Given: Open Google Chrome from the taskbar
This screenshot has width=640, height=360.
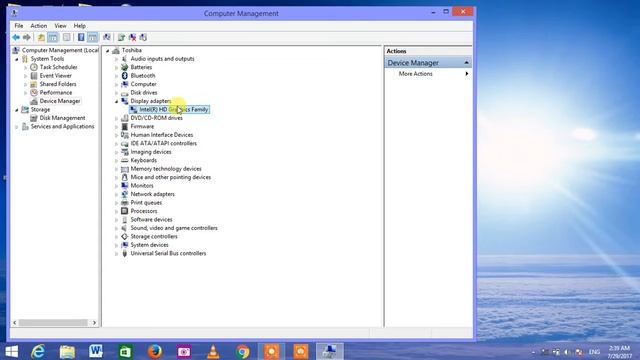Looking at the screenshot, I should tap(242, 351).
